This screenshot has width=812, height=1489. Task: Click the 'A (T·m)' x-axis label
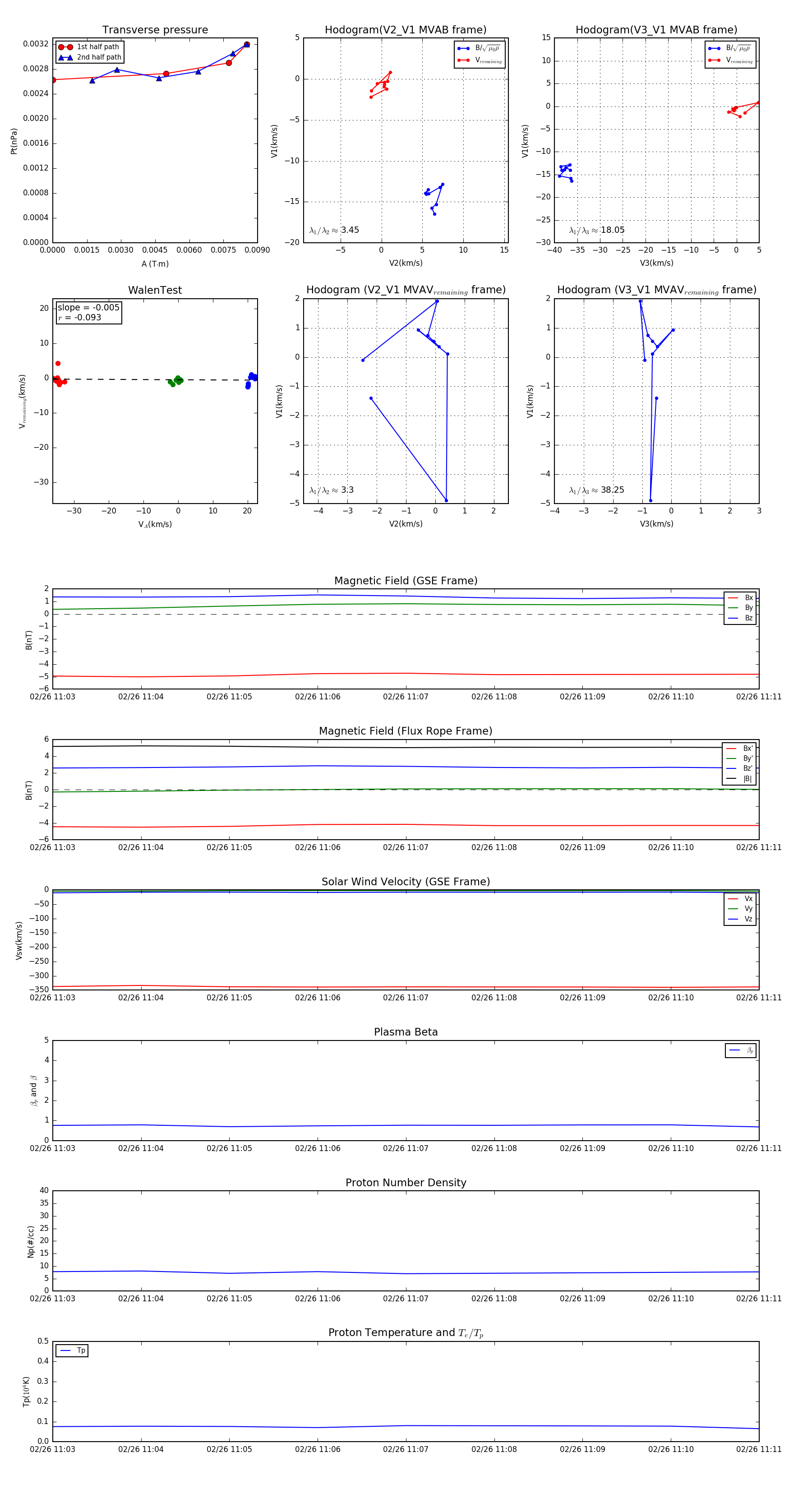point(155,264)
